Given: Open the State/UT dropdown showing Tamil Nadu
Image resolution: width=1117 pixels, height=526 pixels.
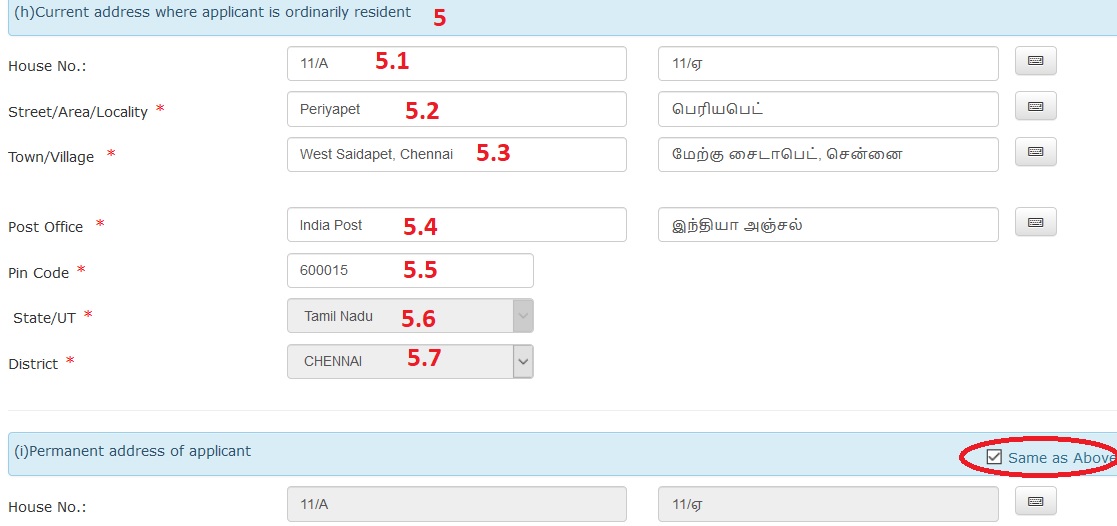Looking at the screenshot, I should 410,316.
